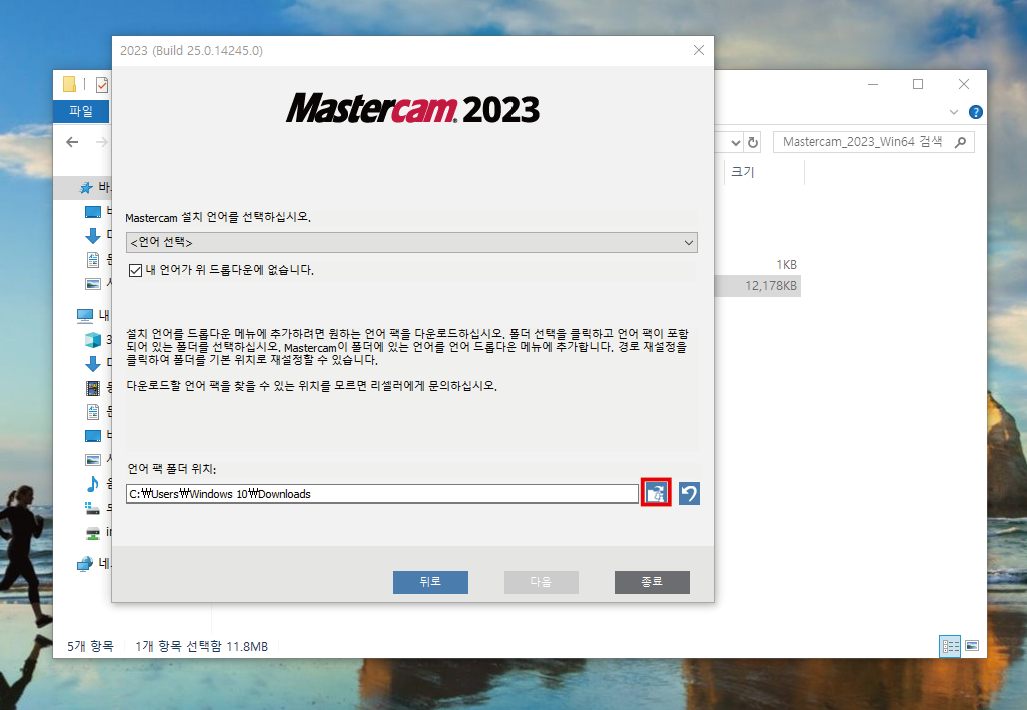The height and width of the screenshot is (710, 1027).
Task: Click the reset path undo-arrow icon
Action: point(689,493)
